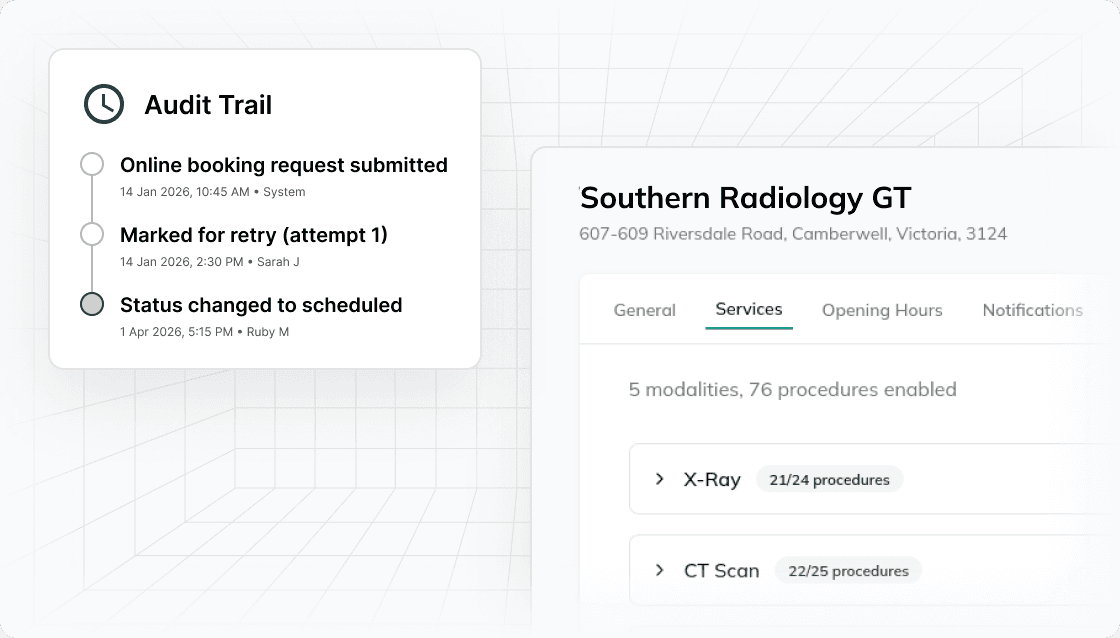This screenshot has height=638, width=1120.
Task: Open the Opening Hours tab
Action: click(882, 310)
